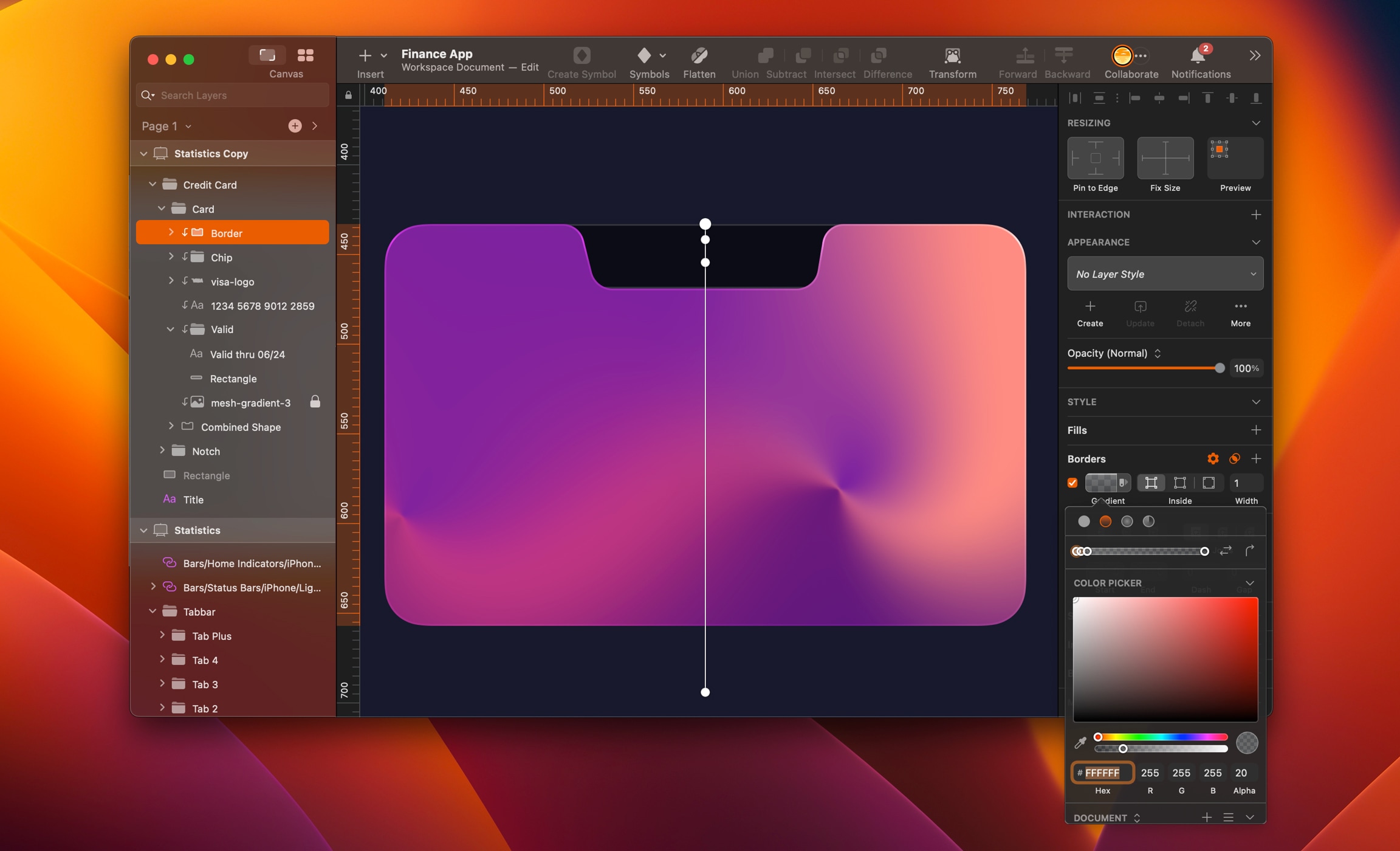The width and height of the screenshot is (1400, 851).
Task: Open the Transform tool
Action: coord(951,55)
